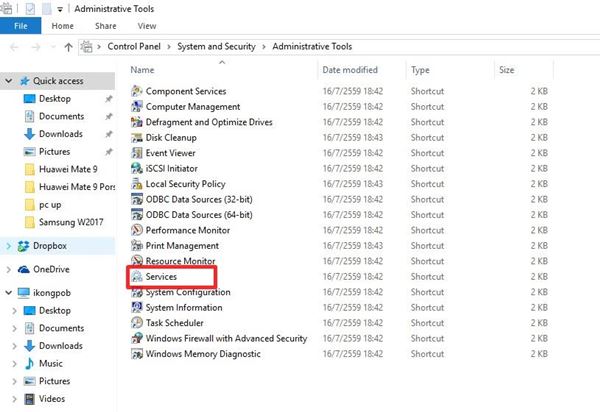Click the Event Viewer icon
The width and height of the screenshot is (600, 412).
pos(137,153)
